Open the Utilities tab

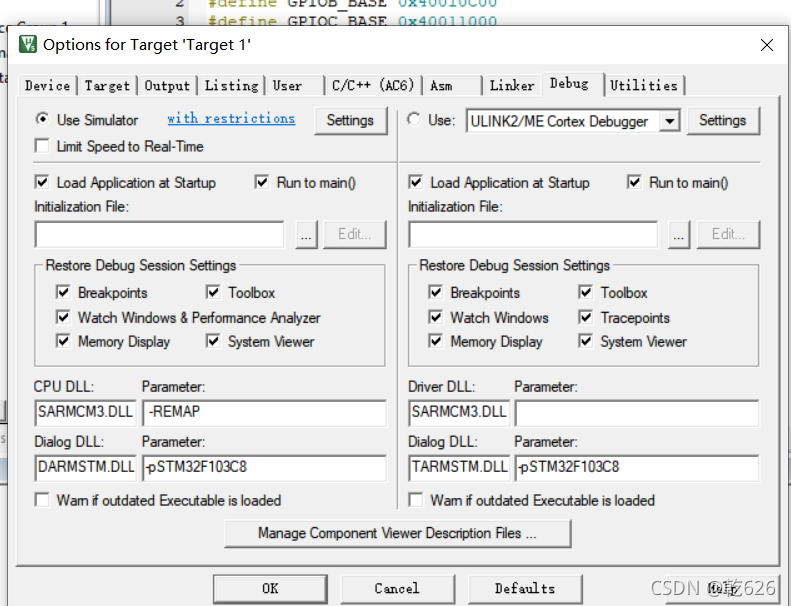[644, 85]
